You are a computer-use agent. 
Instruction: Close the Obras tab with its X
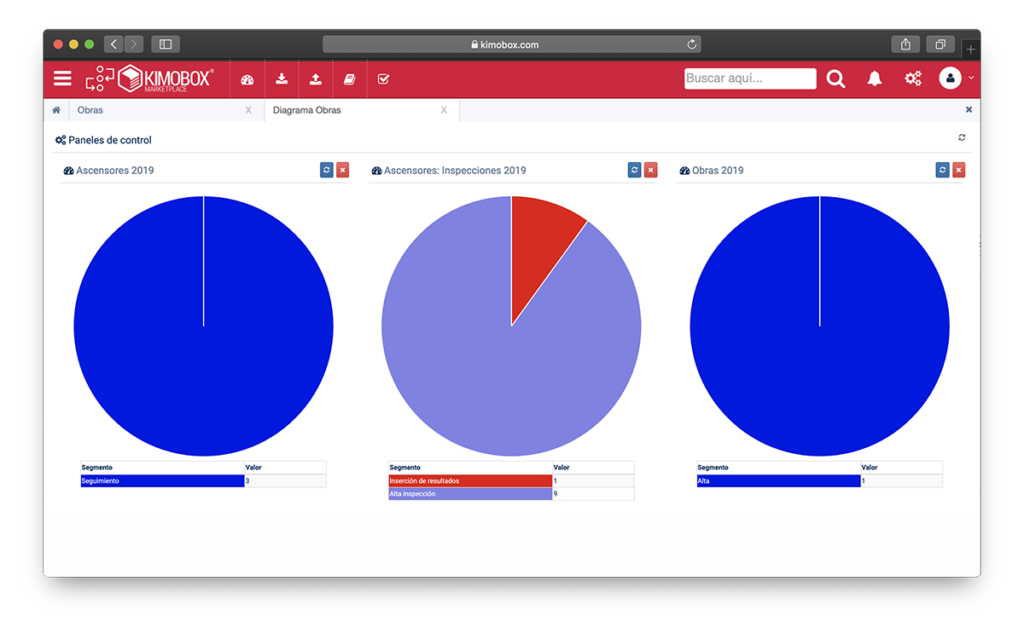click(x=248, y=110)
